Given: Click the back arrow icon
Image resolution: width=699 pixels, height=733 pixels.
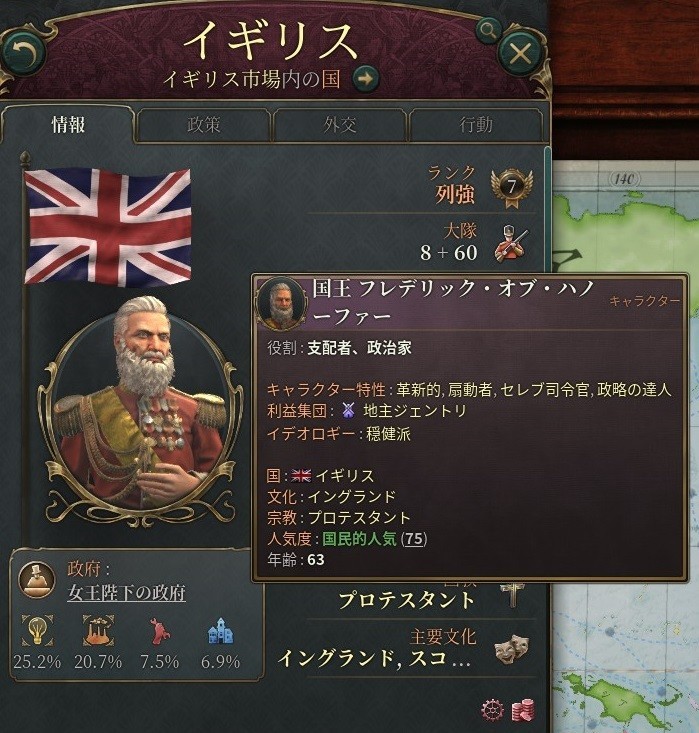Looking at the screenshot, I should click(23, 53).
